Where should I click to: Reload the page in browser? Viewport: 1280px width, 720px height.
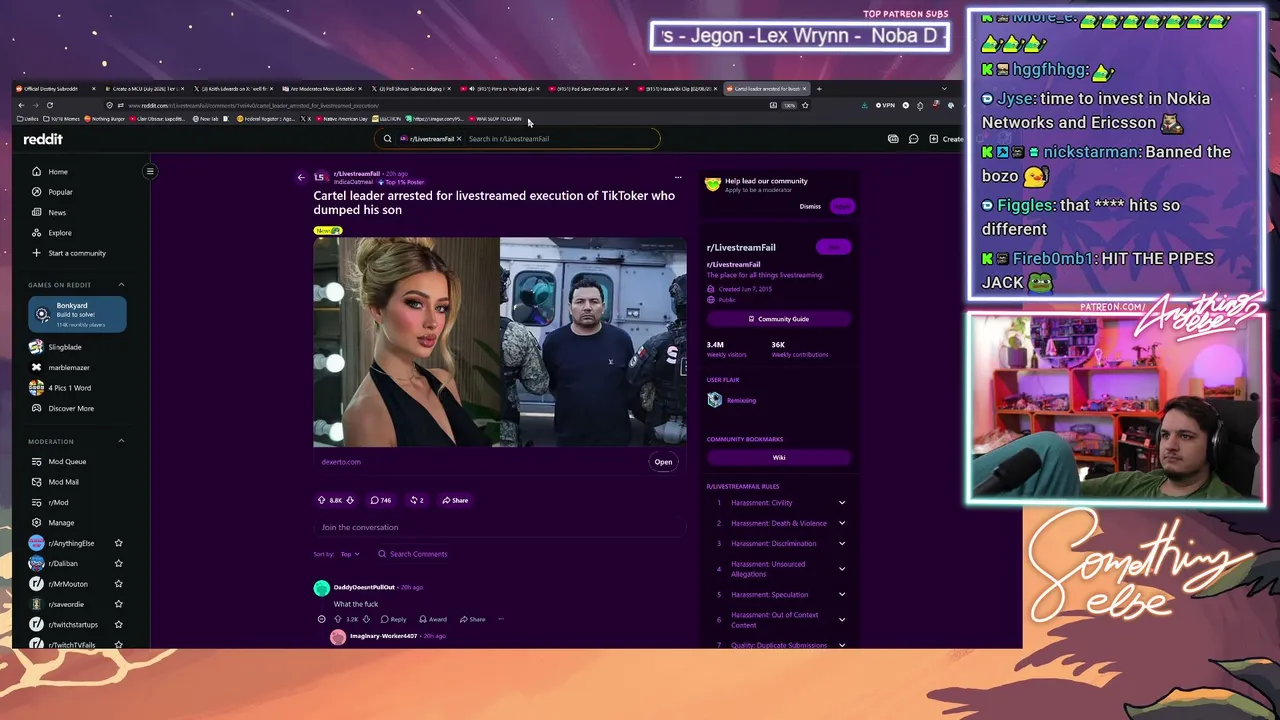click(x=50, y=105)
